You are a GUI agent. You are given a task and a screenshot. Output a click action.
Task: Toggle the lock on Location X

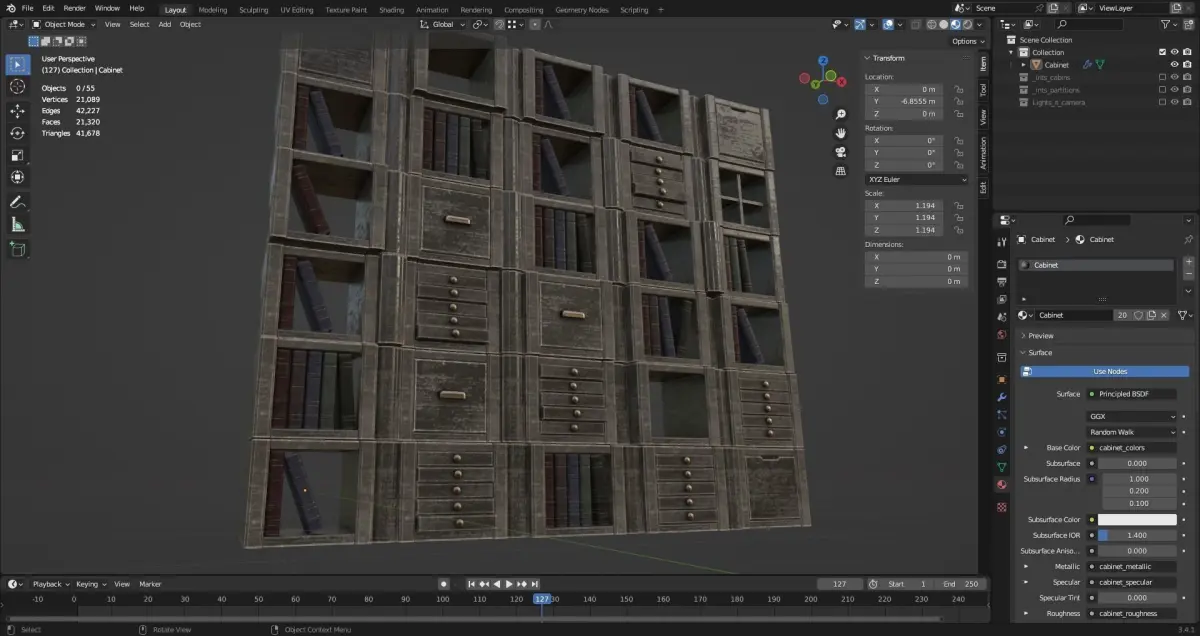coord(958,89)
